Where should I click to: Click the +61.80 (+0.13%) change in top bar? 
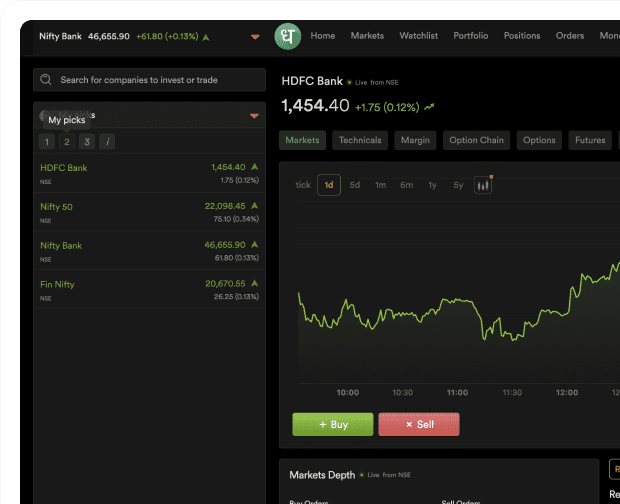coord(167,36)
